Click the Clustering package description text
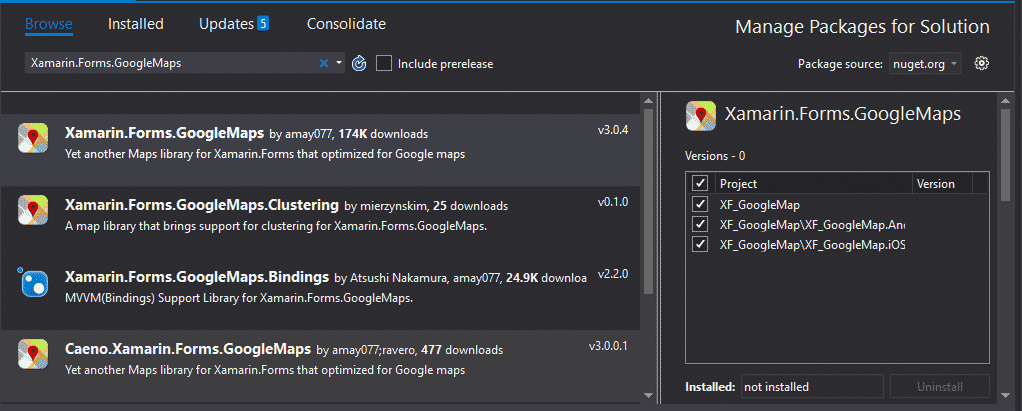The width and height of the screenshot is (1022, 411). coord(276,227)
